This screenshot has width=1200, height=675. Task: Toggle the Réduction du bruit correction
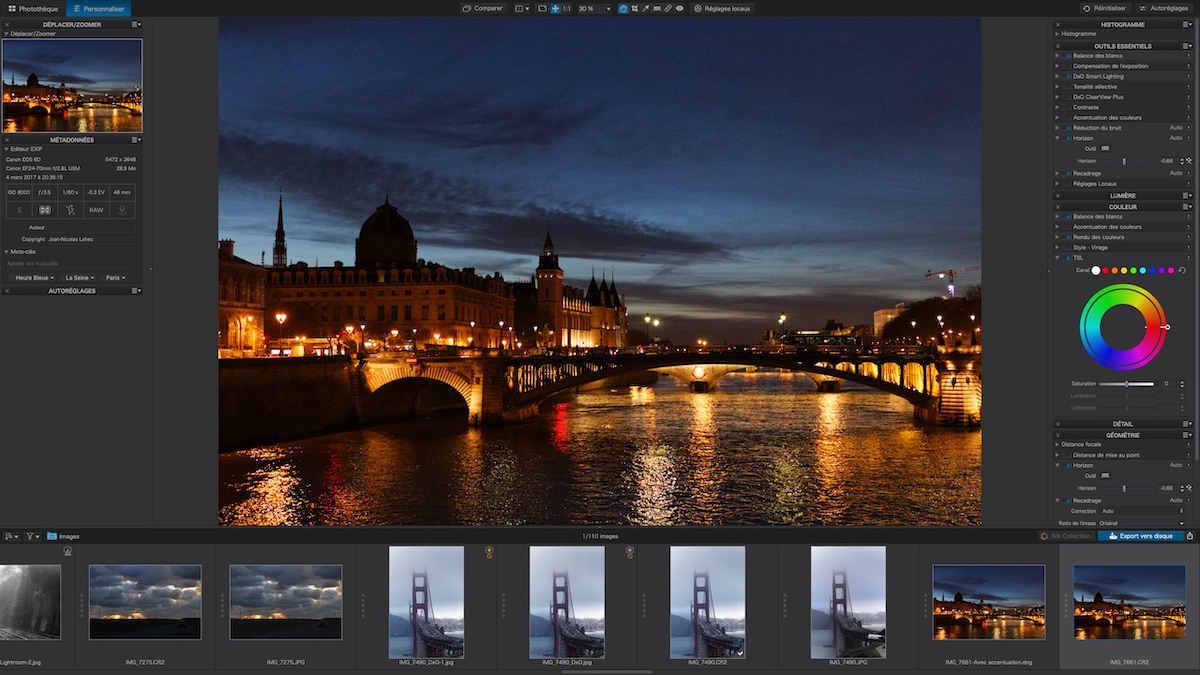pyautogui.click(x=1068, y=128)
